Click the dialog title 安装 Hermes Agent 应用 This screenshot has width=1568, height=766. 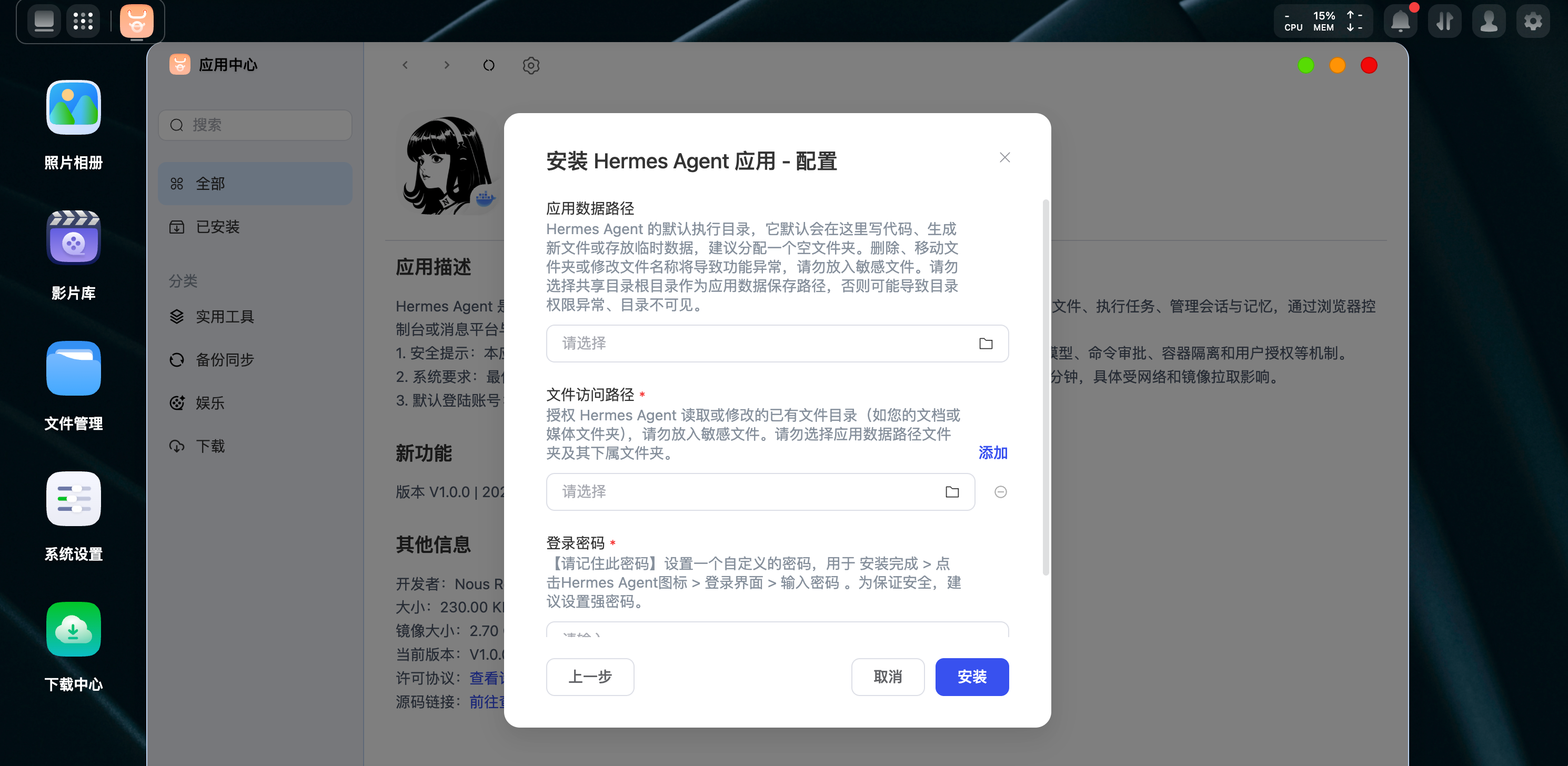coord(691,161)
